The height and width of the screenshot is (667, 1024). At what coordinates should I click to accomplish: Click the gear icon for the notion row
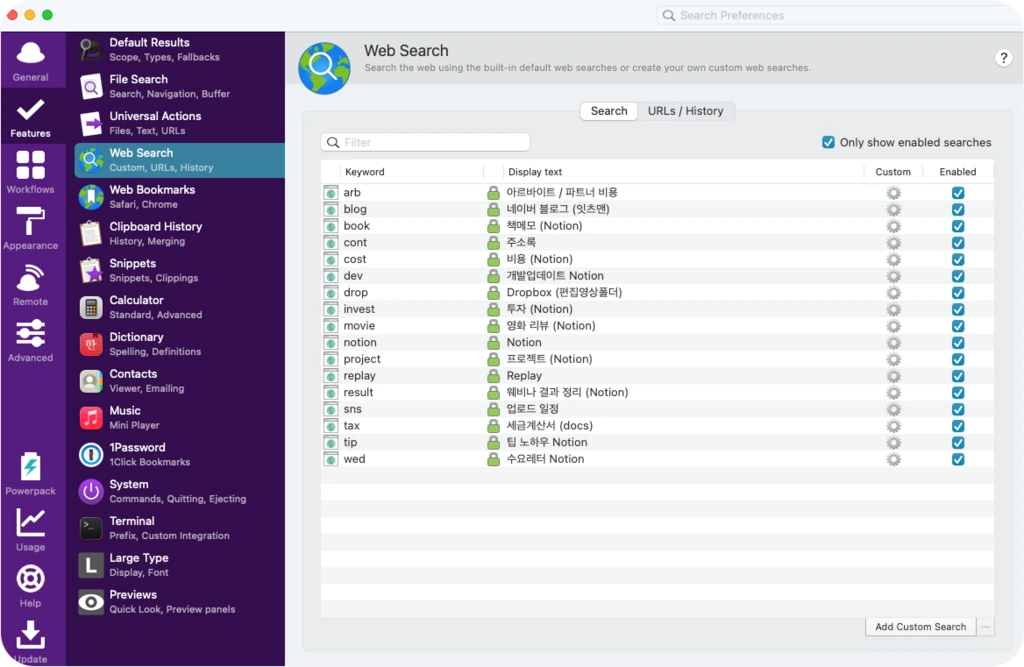(893, 342)
